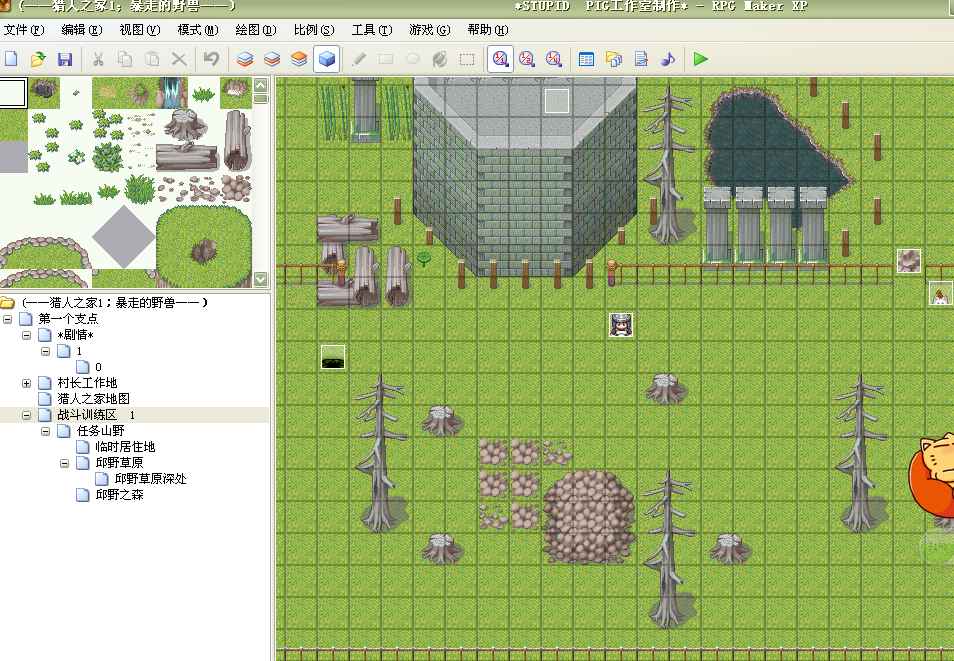Select map 村长工作地 in tree
Viewport: 954px width, 661px height.
point(87,383)
